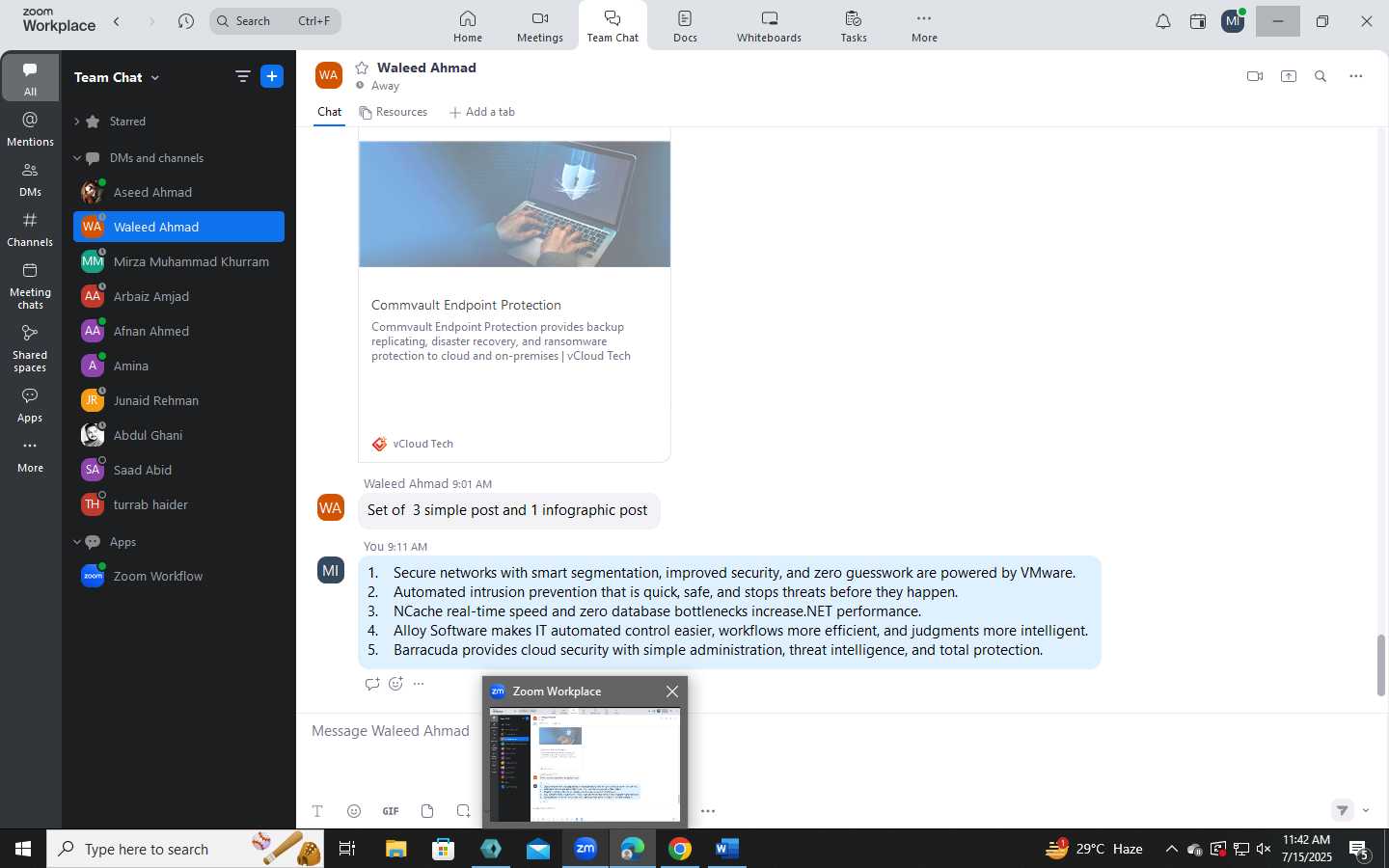Select the Chat tab

329,112
